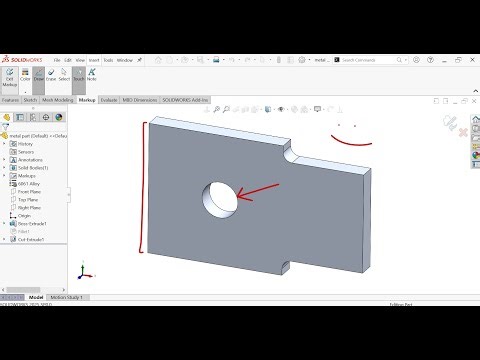Open the File menu

(x=57, y=60)
